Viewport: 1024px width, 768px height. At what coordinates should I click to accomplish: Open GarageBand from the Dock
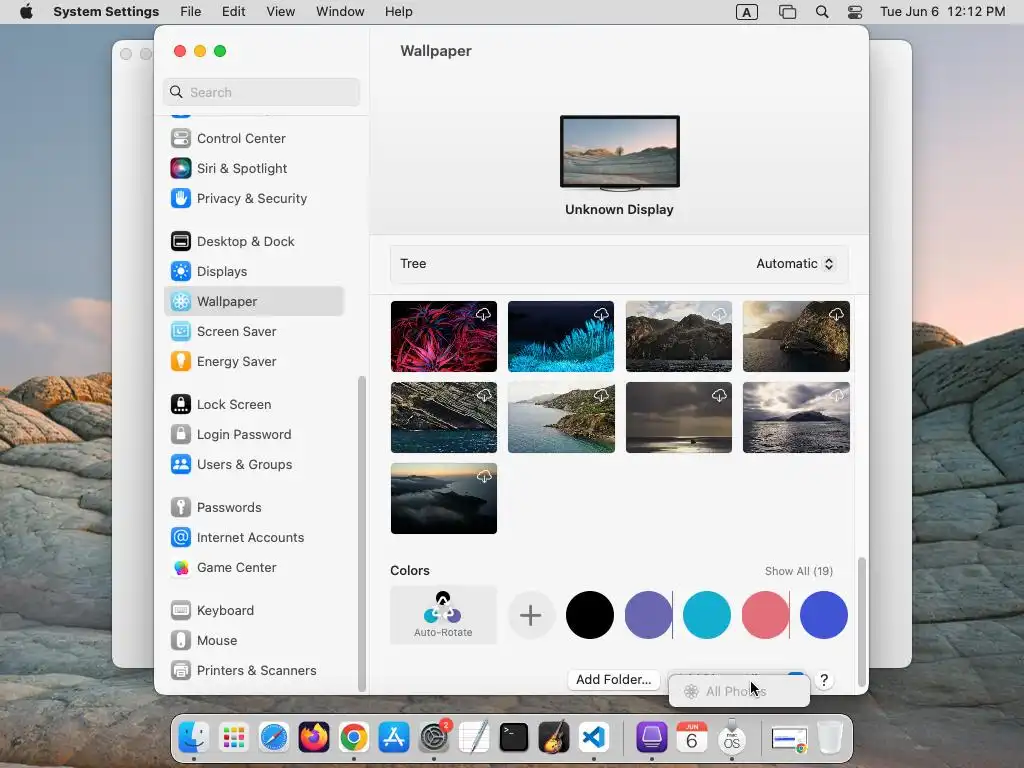click(x=554, y=738)
